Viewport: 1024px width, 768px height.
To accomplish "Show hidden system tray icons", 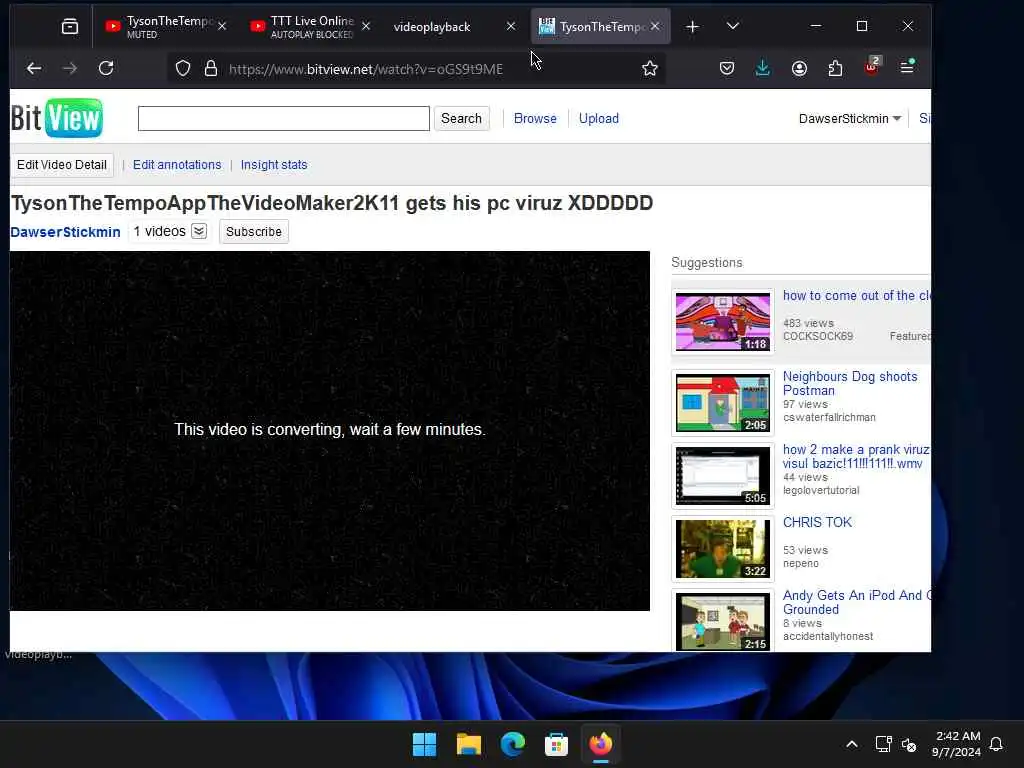I will [852, 744].
